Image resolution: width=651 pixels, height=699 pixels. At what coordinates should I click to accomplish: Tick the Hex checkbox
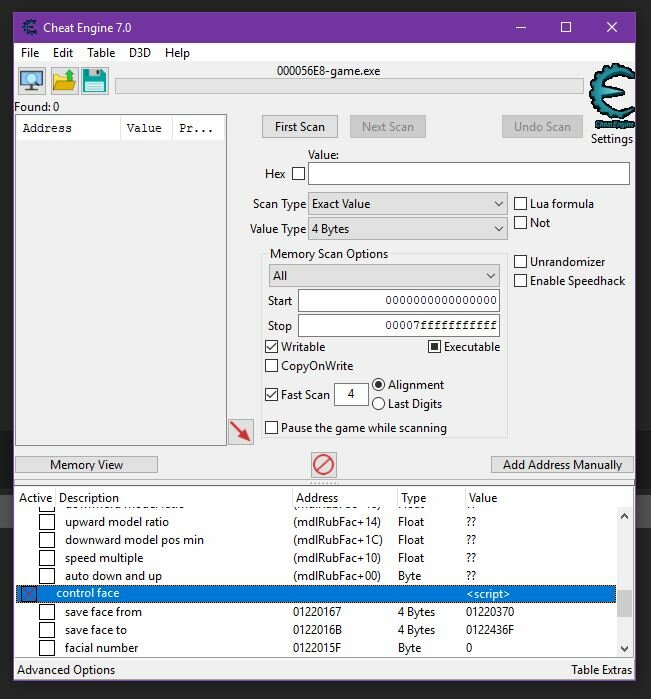[x=298, y=173]
